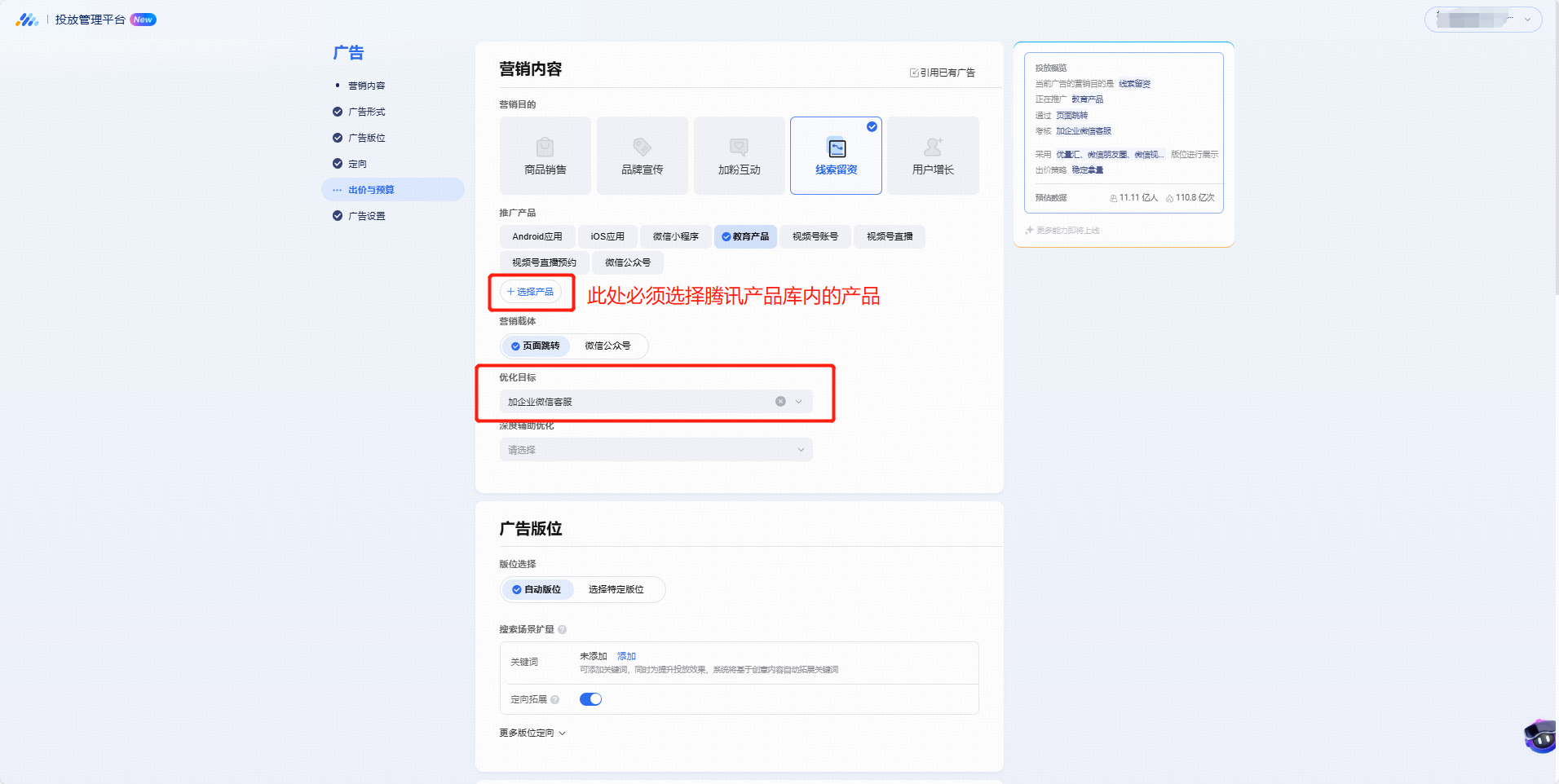Click the 优量汇、微信朋友圈 placement tag

[1110, 155]
